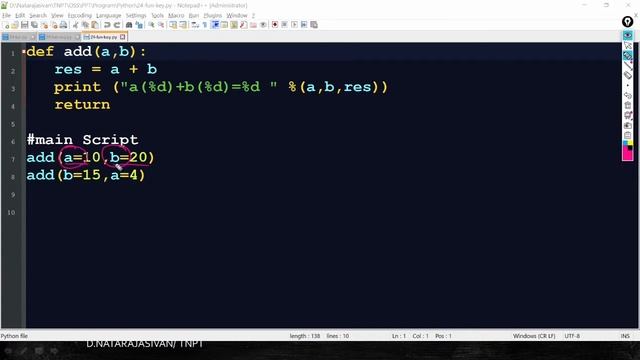Toggle word wrap in the toolbar
This screenshot has height=360, width=640.
(x=195, y=25)
